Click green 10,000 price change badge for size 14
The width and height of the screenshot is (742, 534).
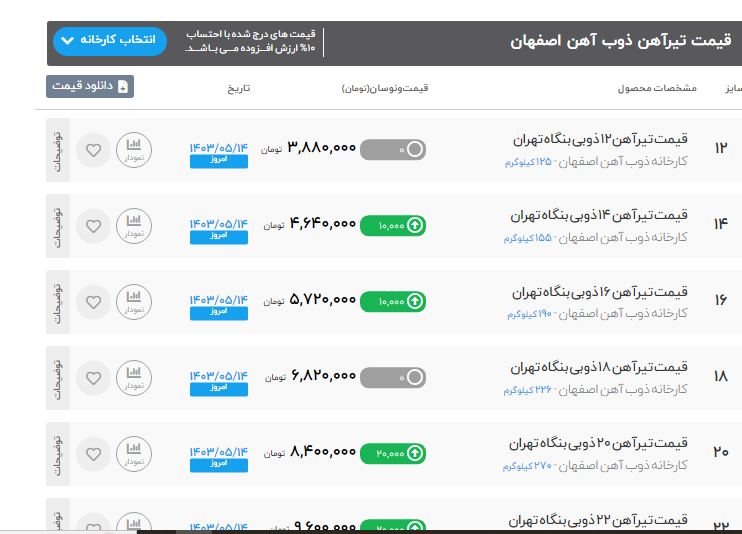[392, 226]
